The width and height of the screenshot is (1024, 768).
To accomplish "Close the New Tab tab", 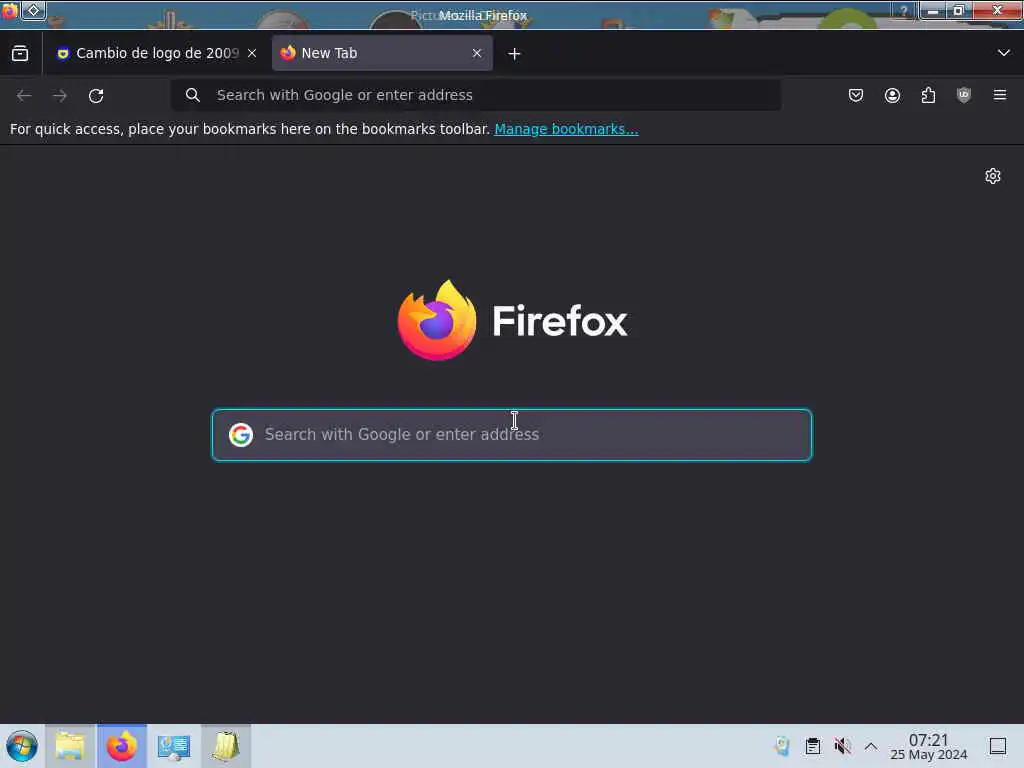I will pyautogui.click(x=477, y=54).
